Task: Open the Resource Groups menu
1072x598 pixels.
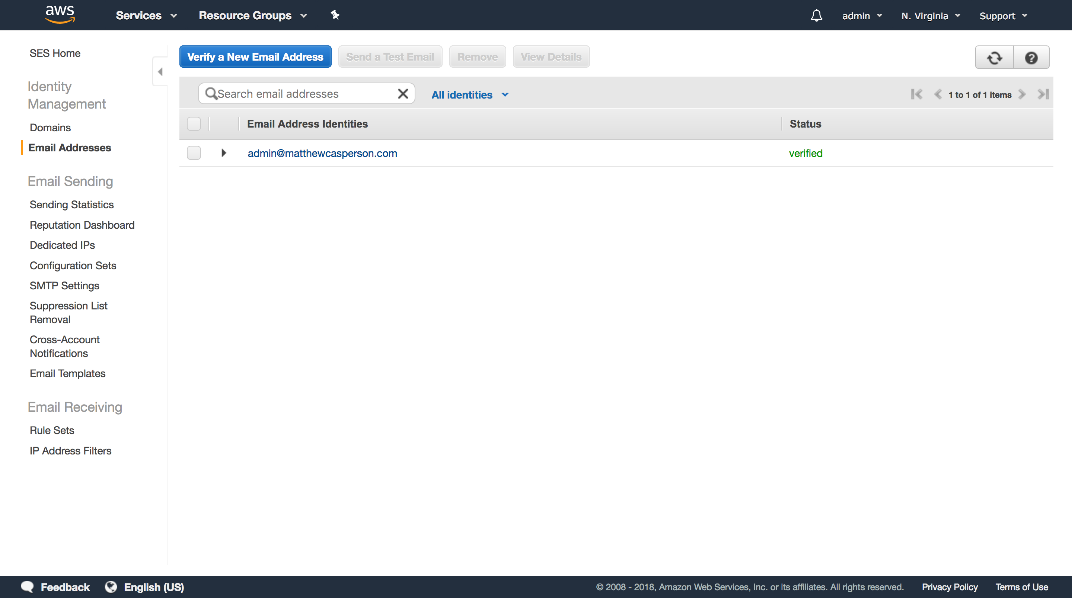Action: click(x=253, y=16)
